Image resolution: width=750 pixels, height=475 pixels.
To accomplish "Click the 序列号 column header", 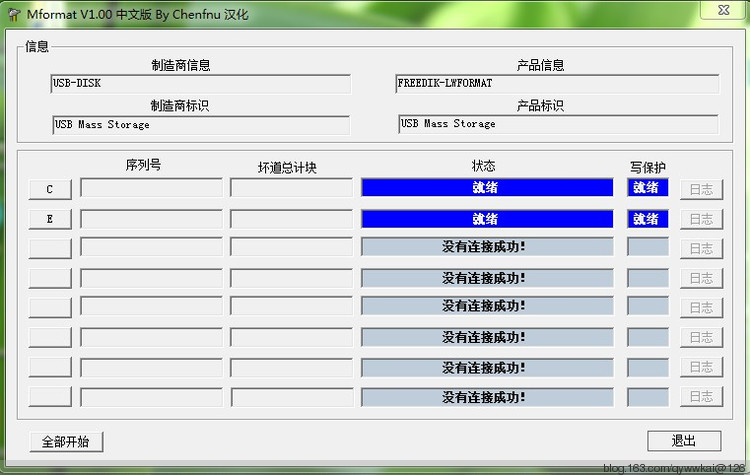I will pyautogui.click(x=143, y=165).
